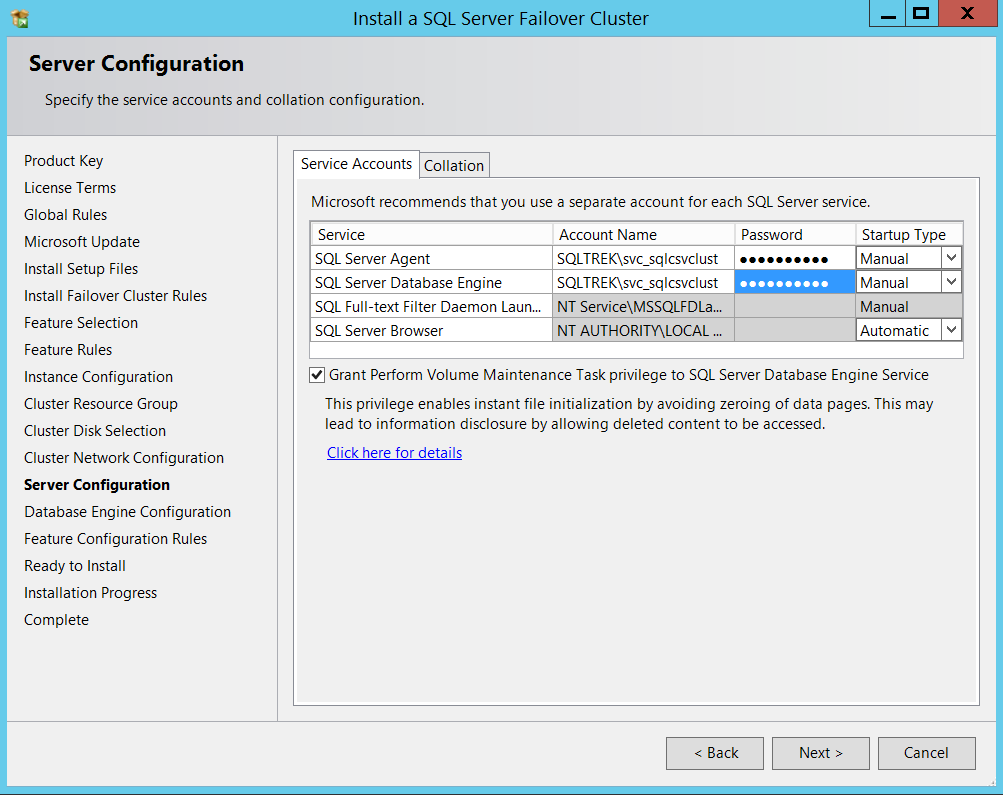Minimize the installer window
This screenshot has height=795, width=1003.
coord(885,14)
